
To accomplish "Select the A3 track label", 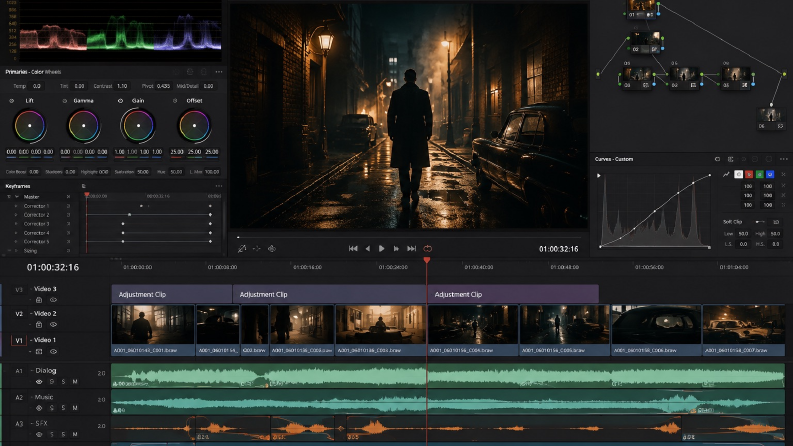I will [x=19, y=424].
